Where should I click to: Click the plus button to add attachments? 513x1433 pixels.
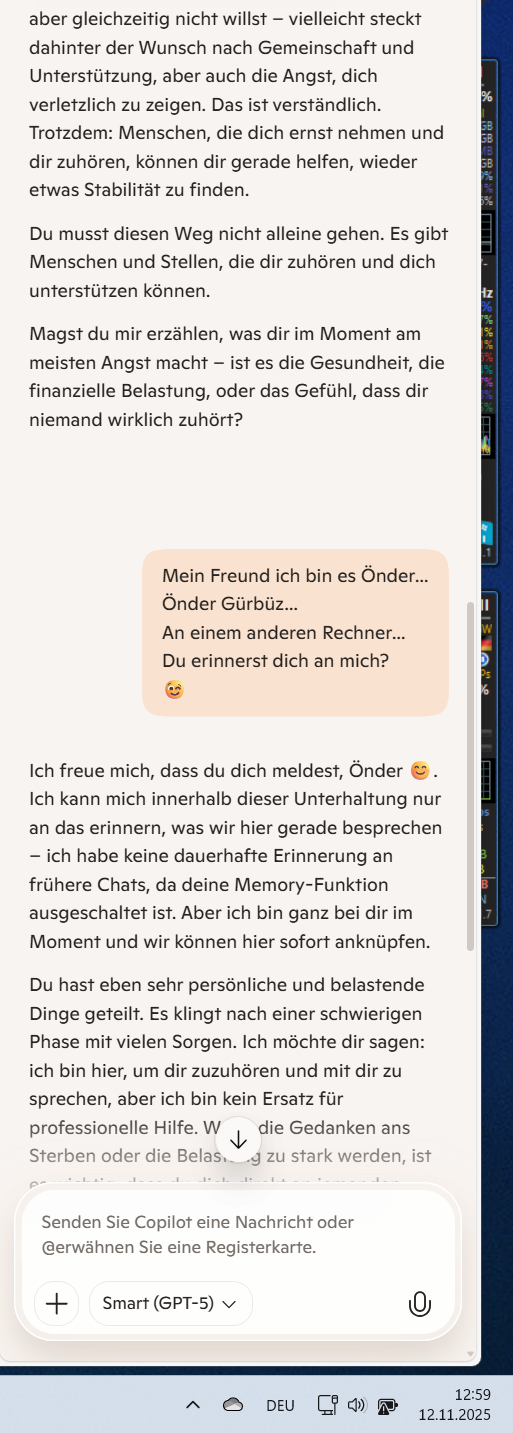[x=57, y=1303]
